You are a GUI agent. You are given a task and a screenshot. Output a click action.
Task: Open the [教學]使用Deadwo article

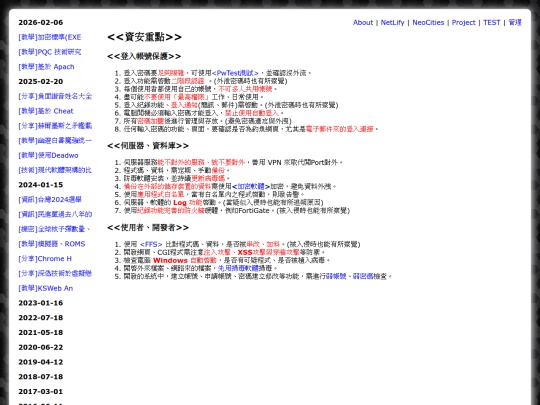[48, 156]
